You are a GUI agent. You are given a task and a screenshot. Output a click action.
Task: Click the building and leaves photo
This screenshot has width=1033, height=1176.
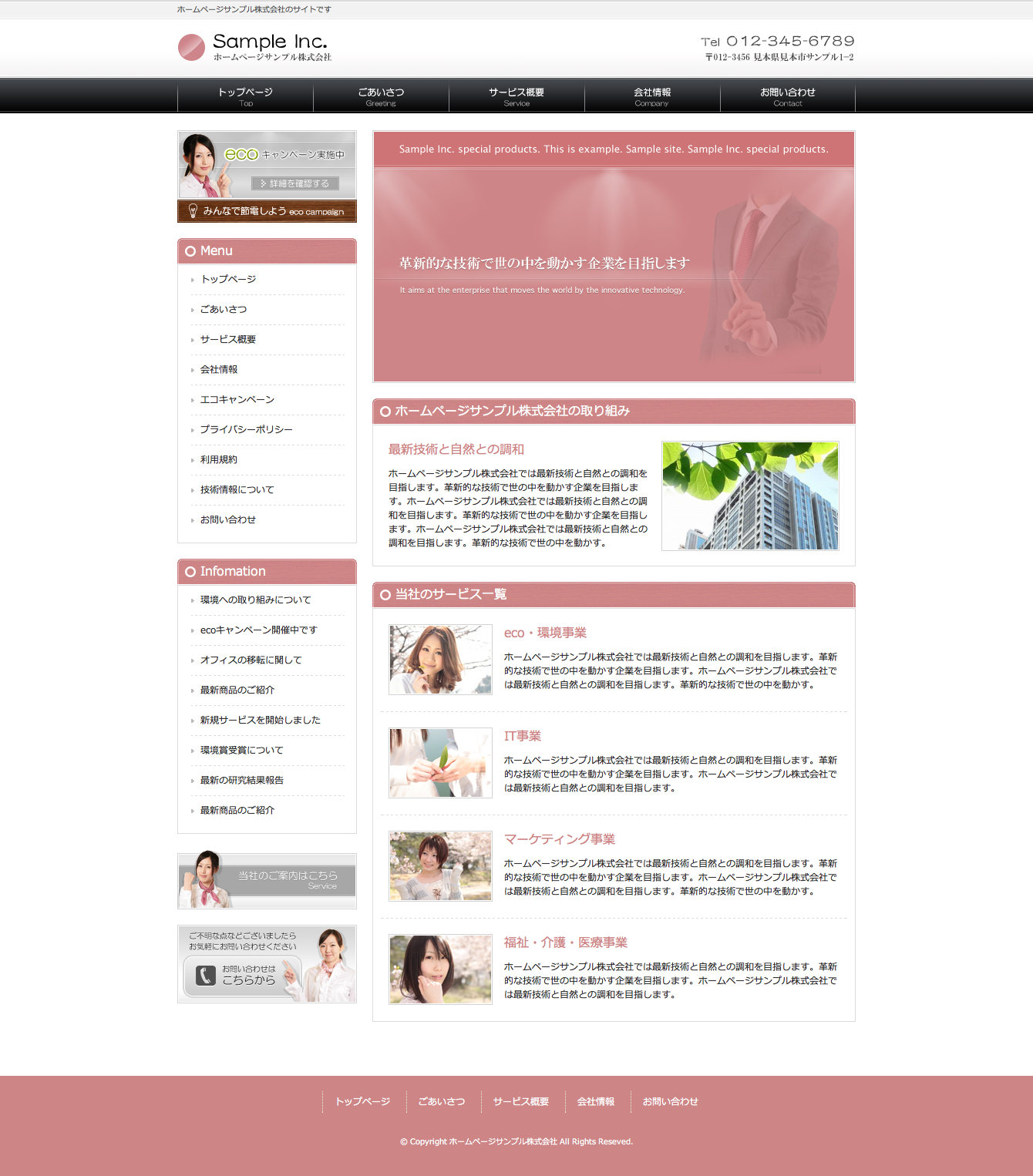pyautogui.click(x=750, y=496)
